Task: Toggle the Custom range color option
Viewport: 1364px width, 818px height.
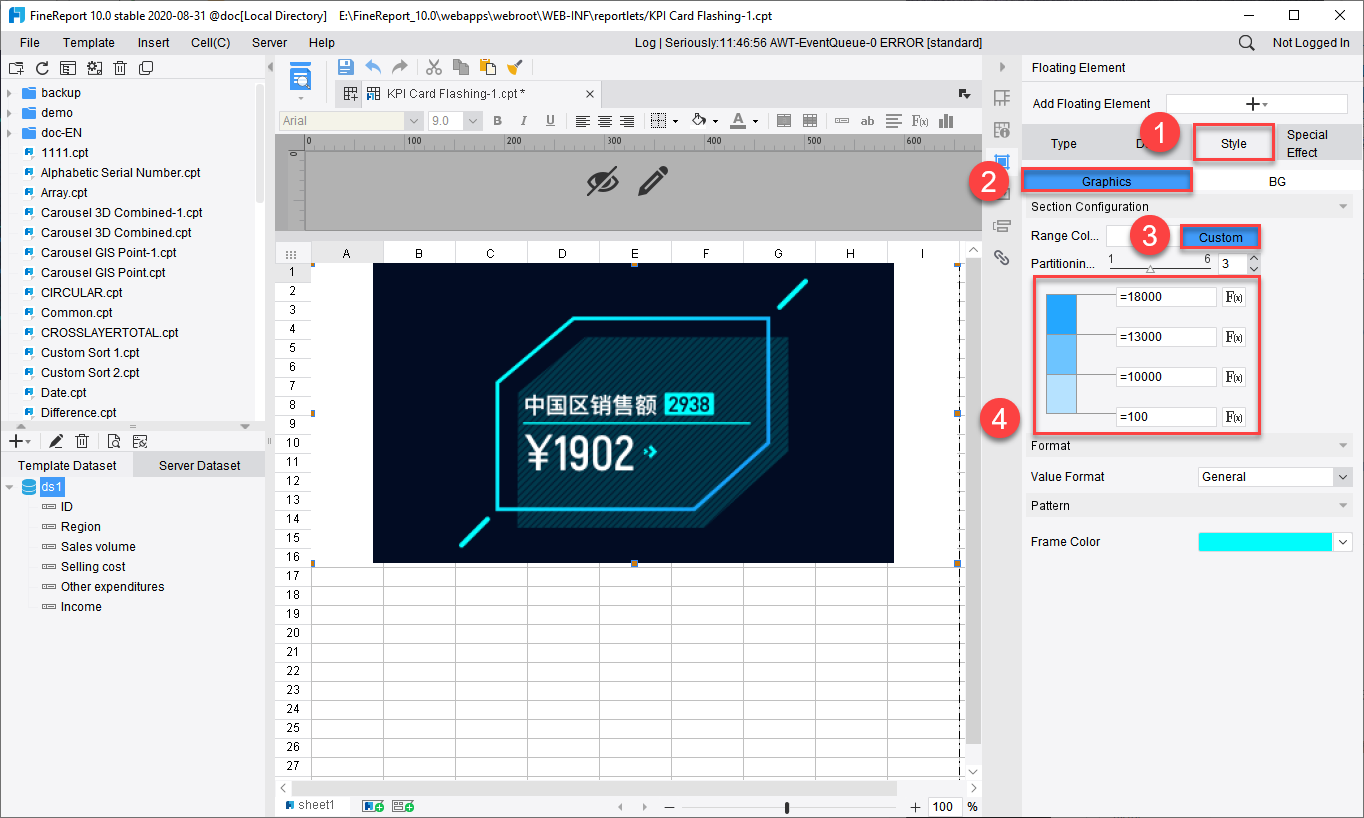Action: point(1220,237)
